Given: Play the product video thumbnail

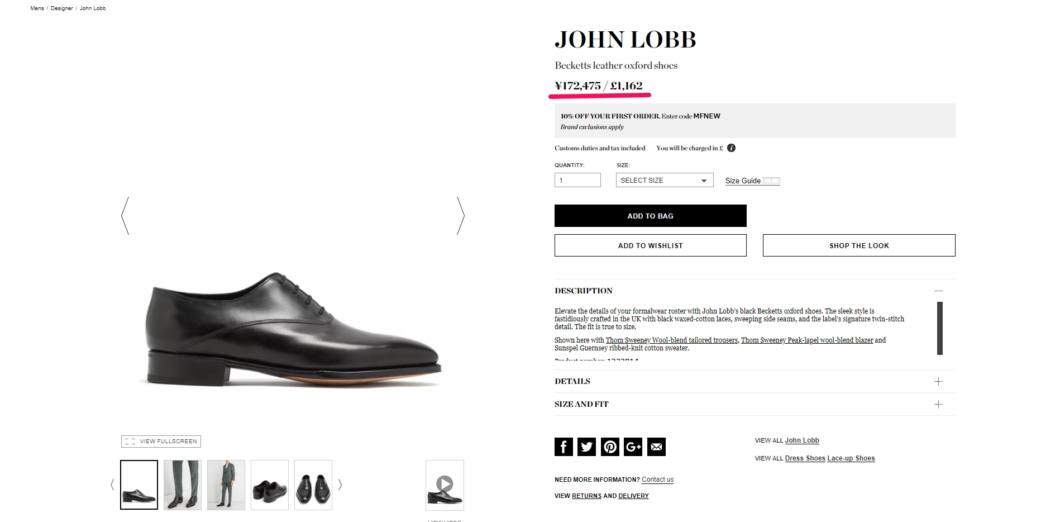Looking at the screenshot, I should click(x=444, y=485).
